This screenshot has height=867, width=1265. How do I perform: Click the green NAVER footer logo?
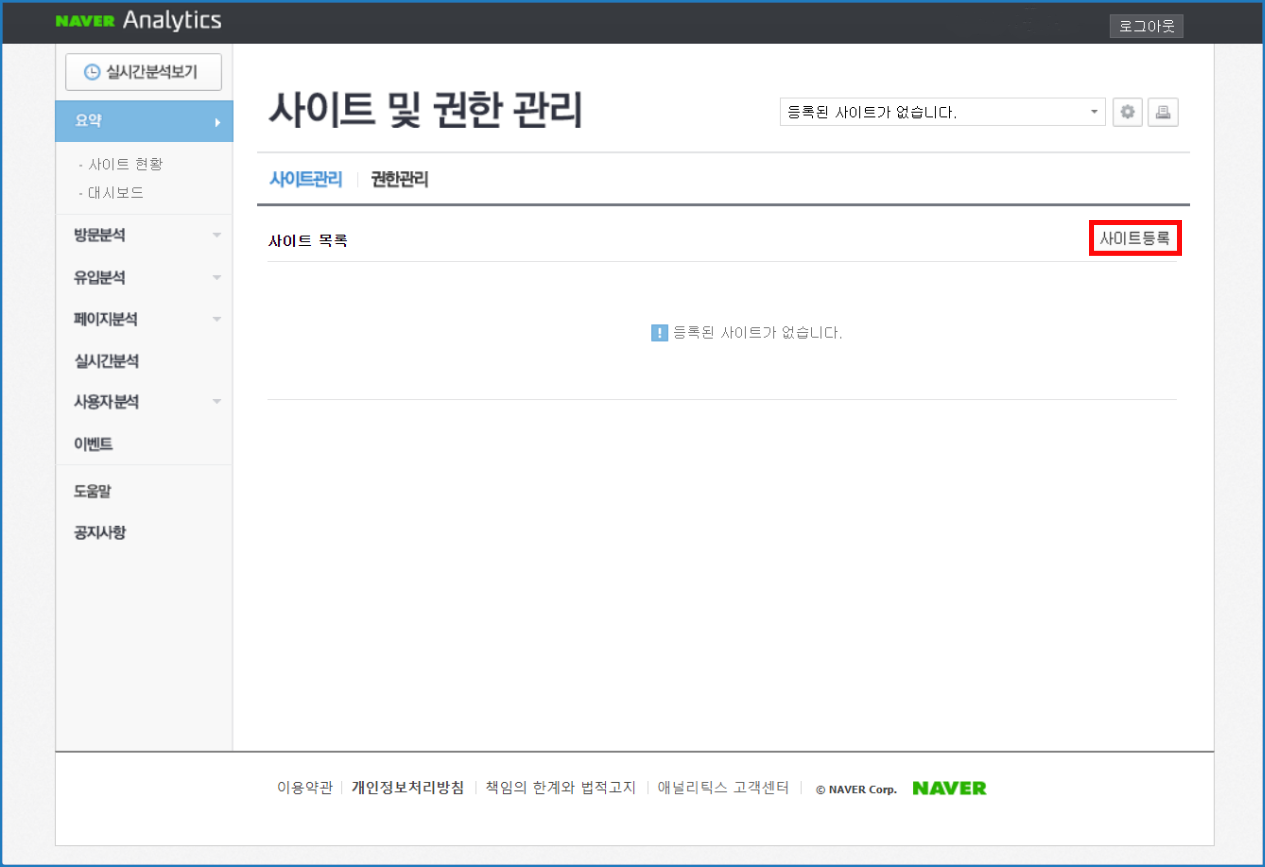click(949, 788)
